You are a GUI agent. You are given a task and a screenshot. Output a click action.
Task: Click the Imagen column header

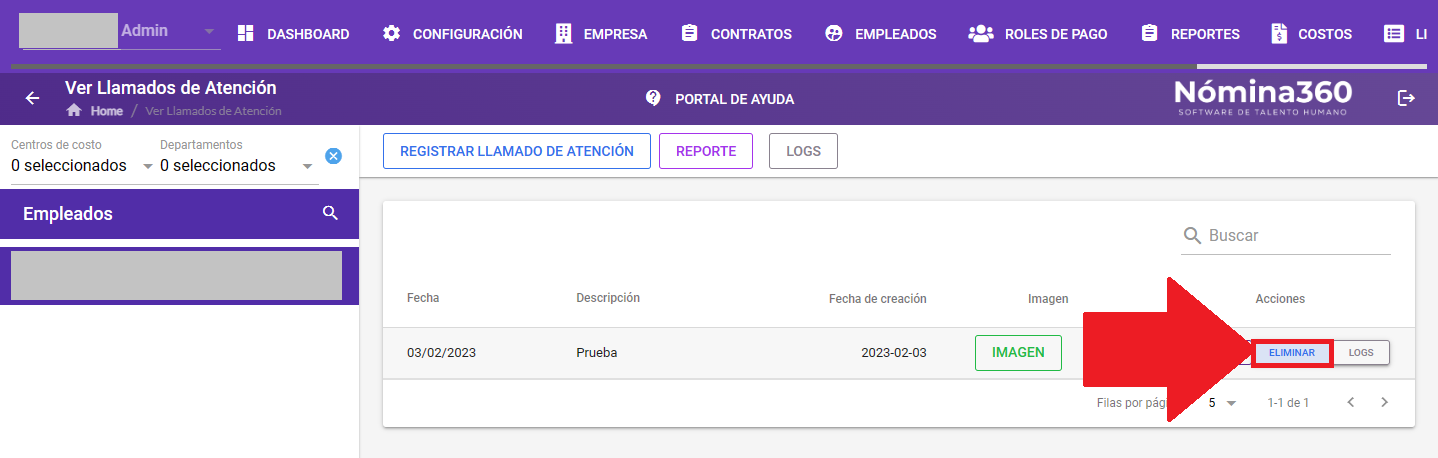1048,299
